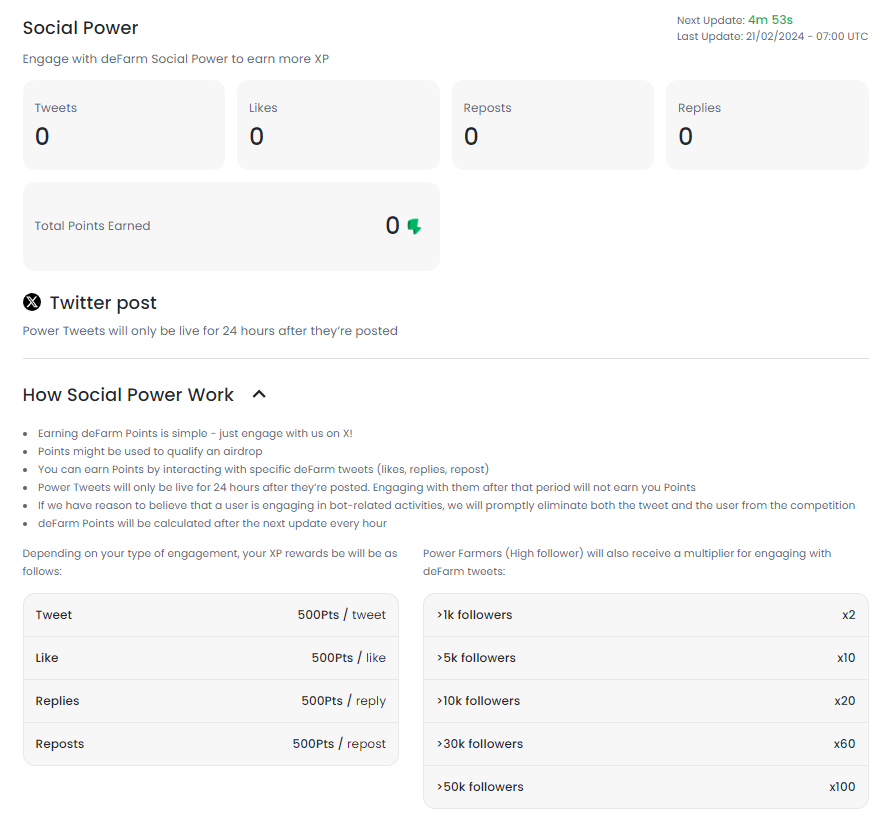This screenshot has height=821, width=881.
Task: Select the >50k followers x100 row
Action: click(x=645, y=787)
